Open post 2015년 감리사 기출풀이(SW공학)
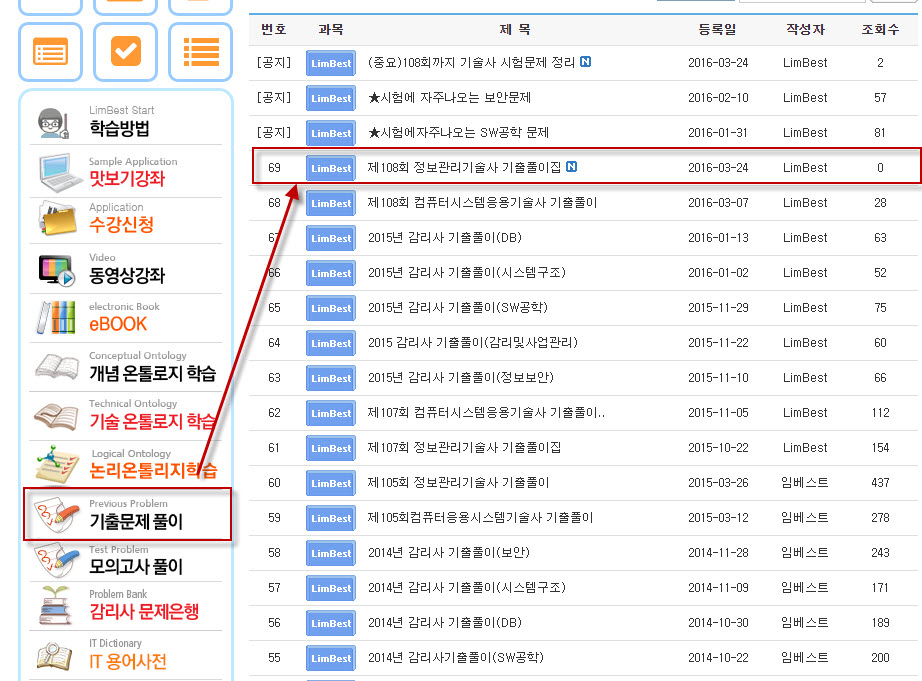The image size is (922, 681). pyautogui.click(x=458, y=308)
